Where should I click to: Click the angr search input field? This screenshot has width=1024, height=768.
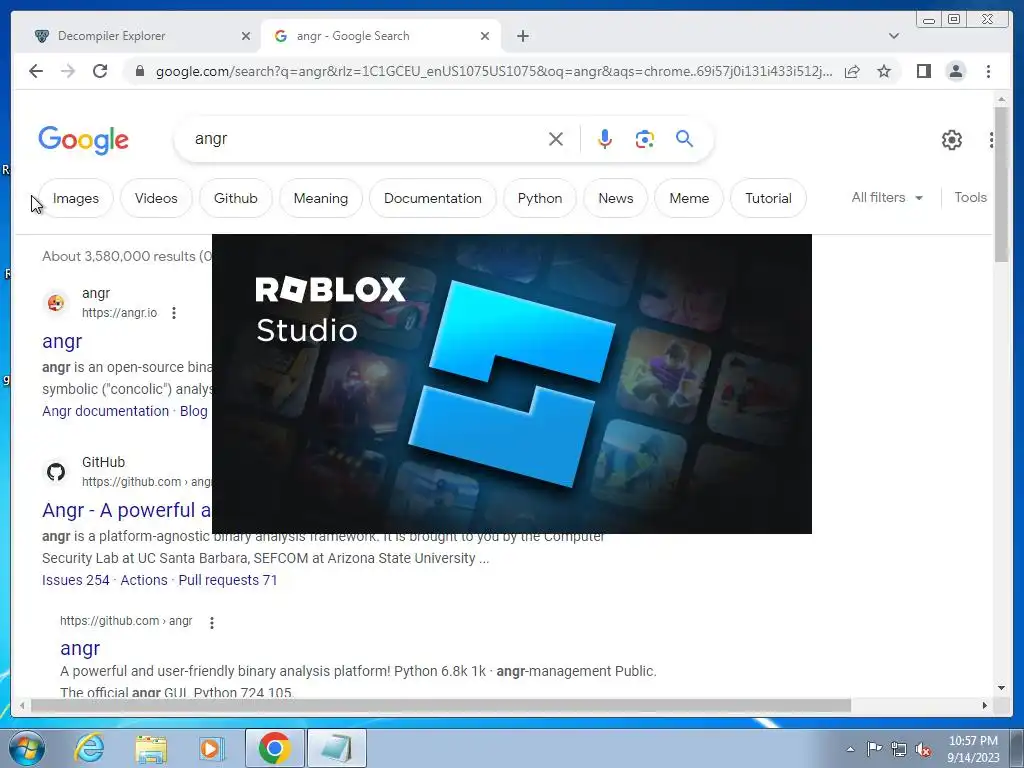pyautogui.click(x=366, y=138)
